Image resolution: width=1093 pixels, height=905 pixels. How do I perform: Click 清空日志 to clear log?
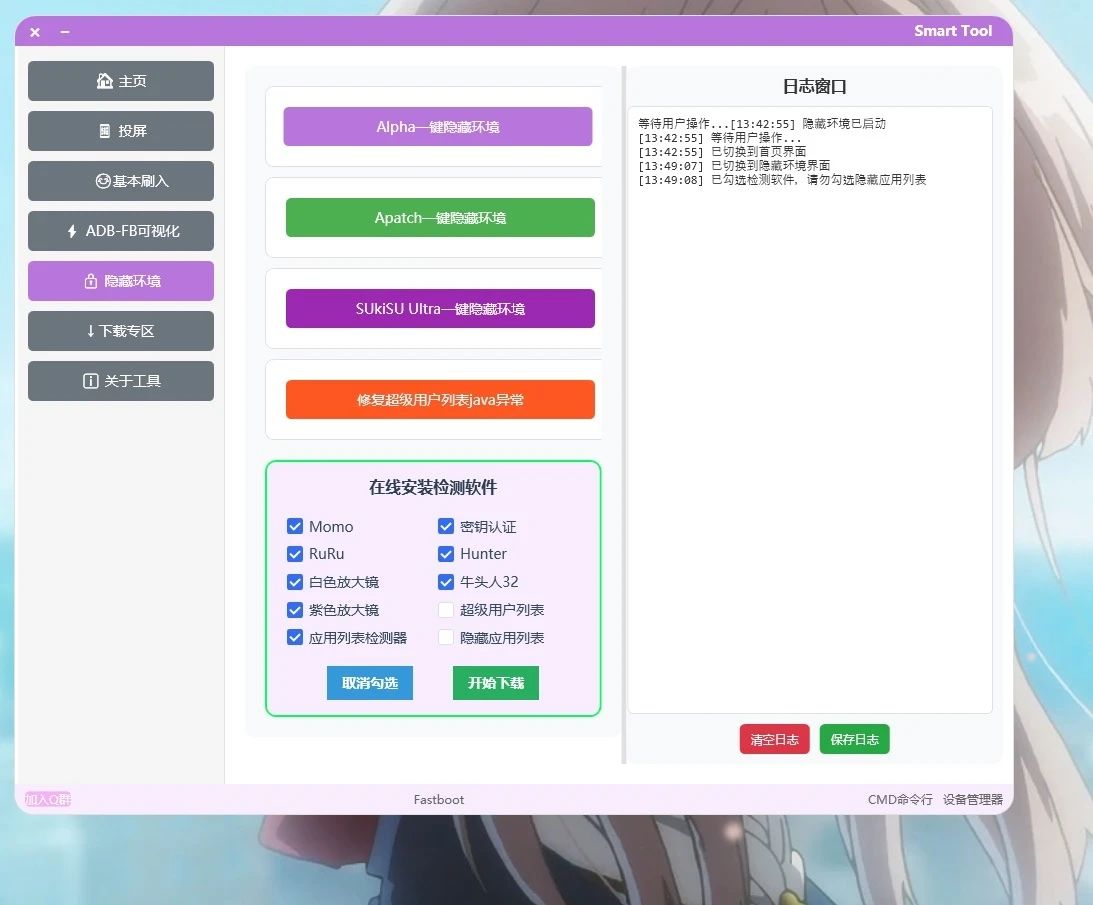774,739
